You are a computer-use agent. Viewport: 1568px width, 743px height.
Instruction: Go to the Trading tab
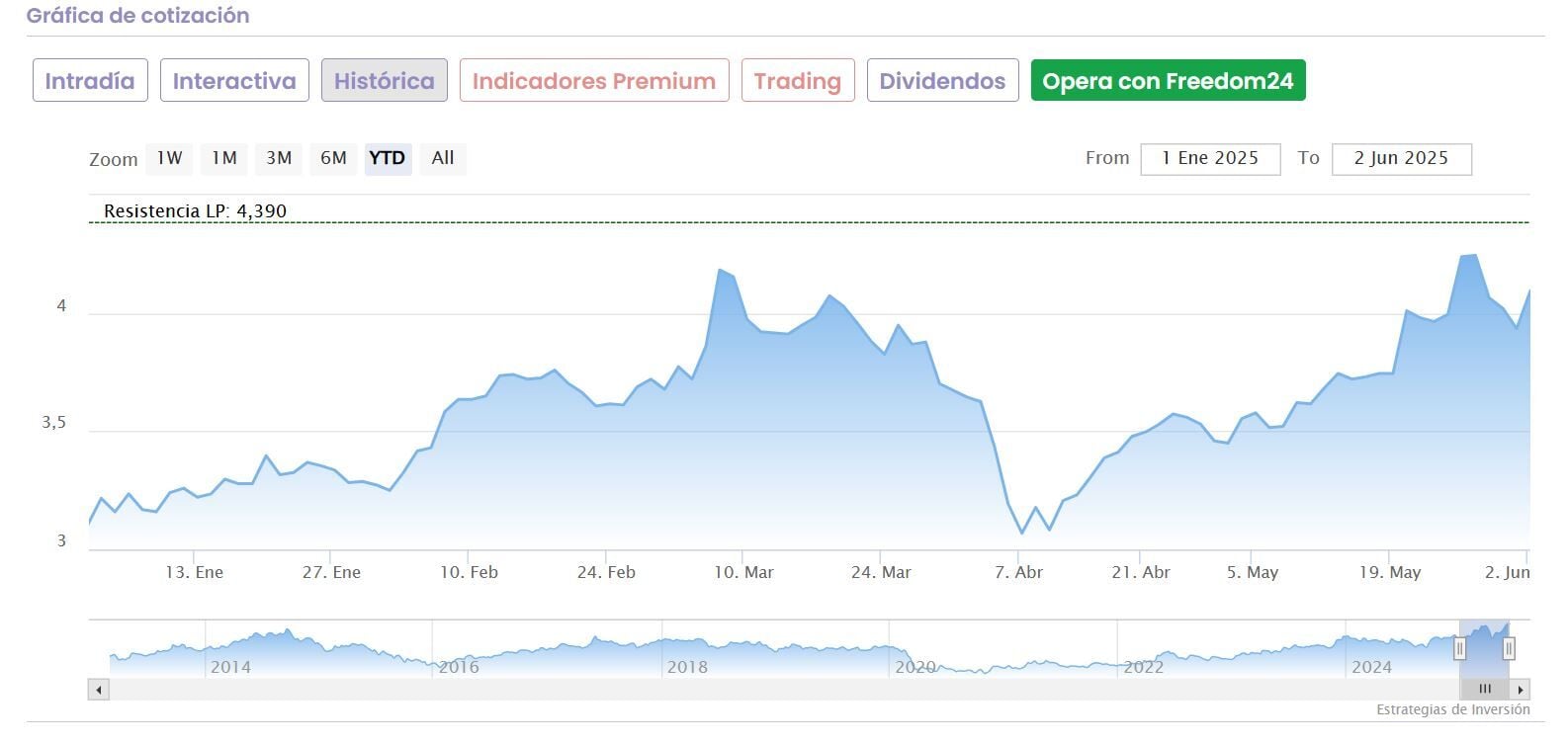[x=797, y=80]
